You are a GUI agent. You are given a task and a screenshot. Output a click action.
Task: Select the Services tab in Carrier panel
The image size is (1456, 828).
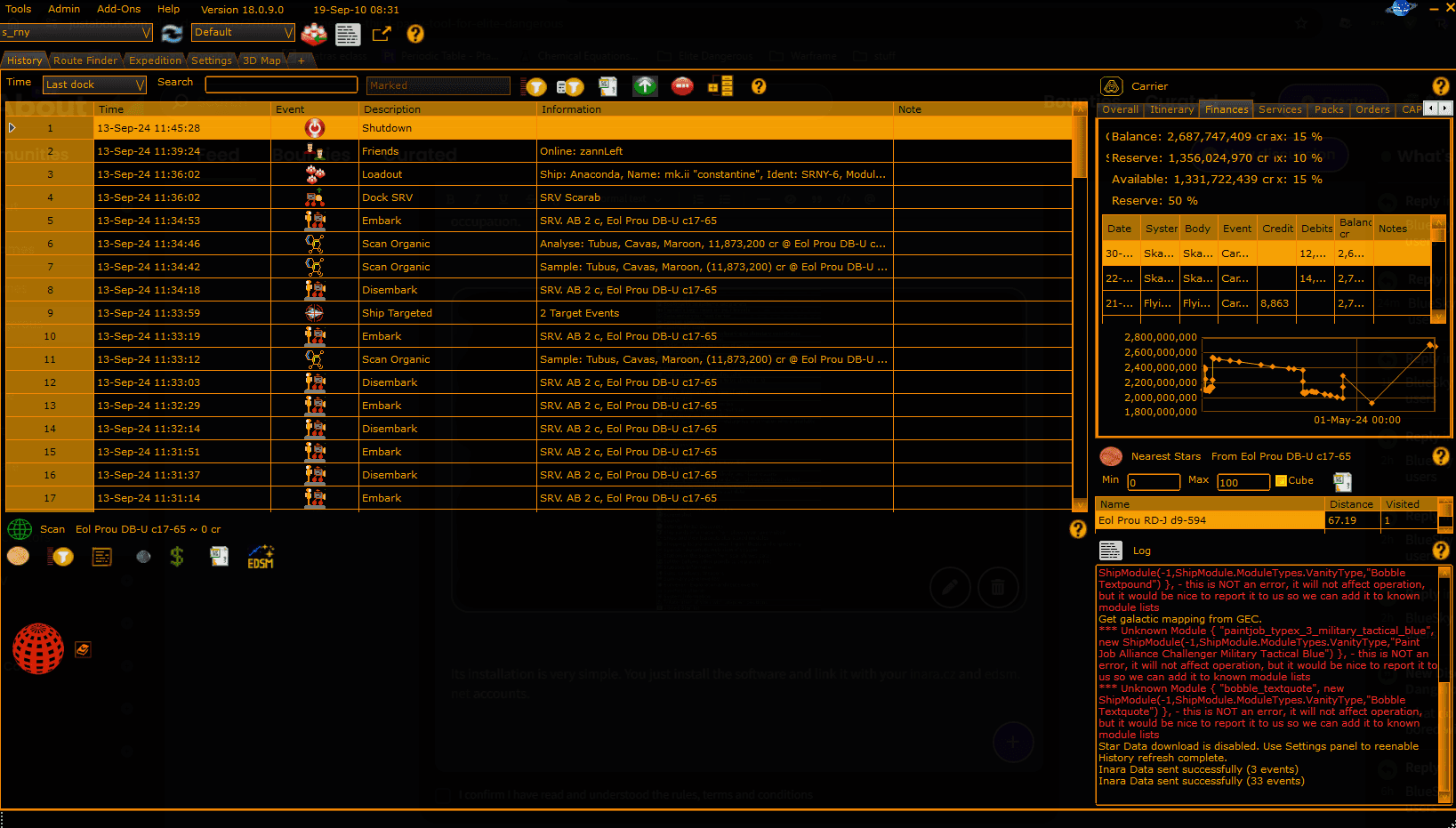tap(1280, 109)
